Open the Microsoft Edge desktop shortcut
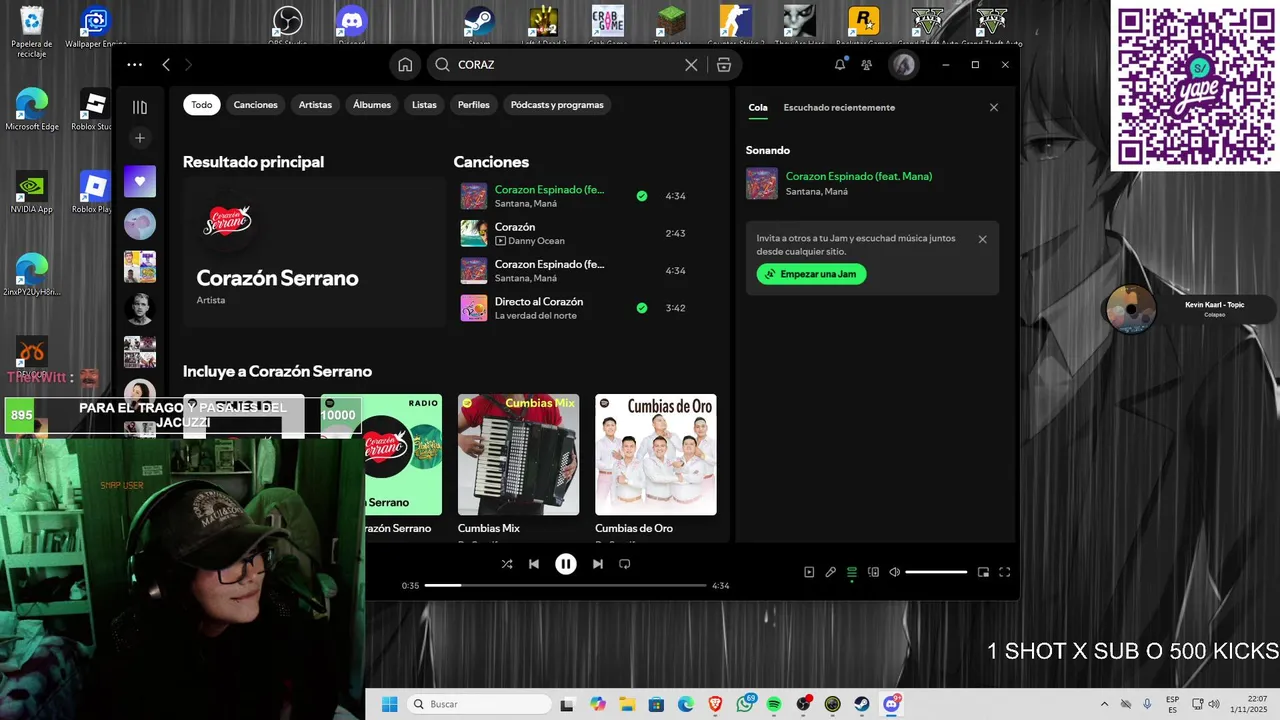Image resolution: width=1280 pixels, height=720 pixels. [x=32, y=110]
